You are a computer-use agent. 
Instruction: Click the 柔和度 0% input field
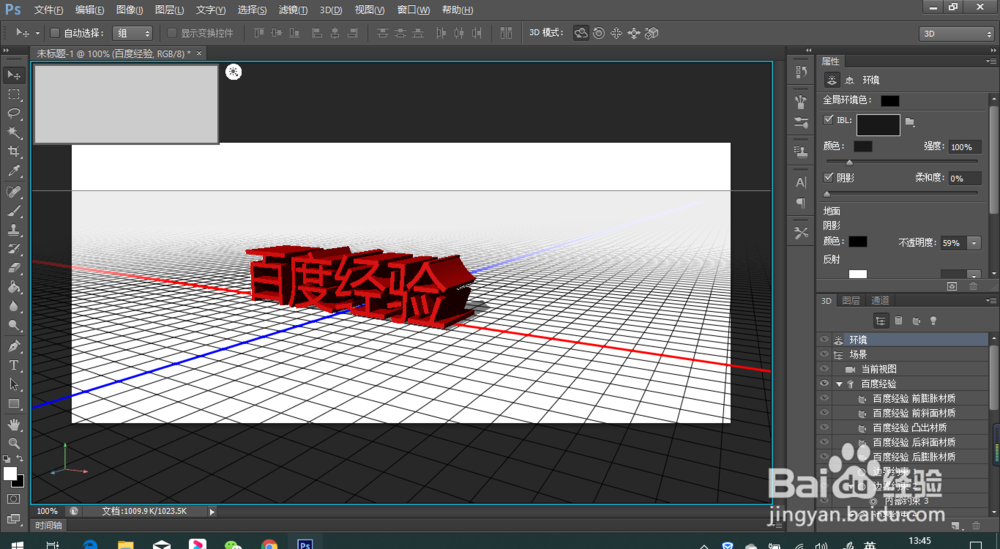(x=964, y=179)
